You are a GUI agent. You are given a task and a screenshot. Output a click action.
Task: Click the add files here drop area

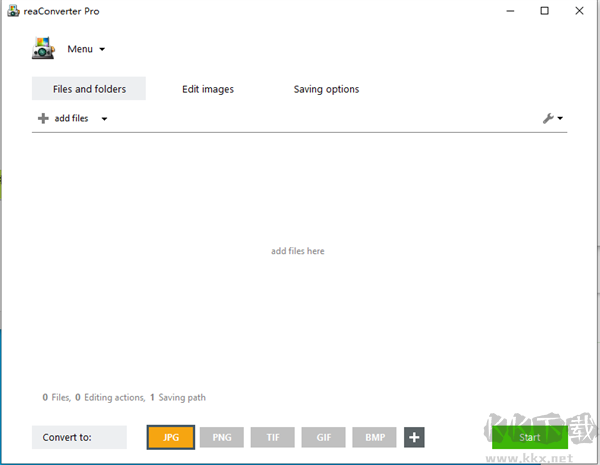(x=298, y=251)
